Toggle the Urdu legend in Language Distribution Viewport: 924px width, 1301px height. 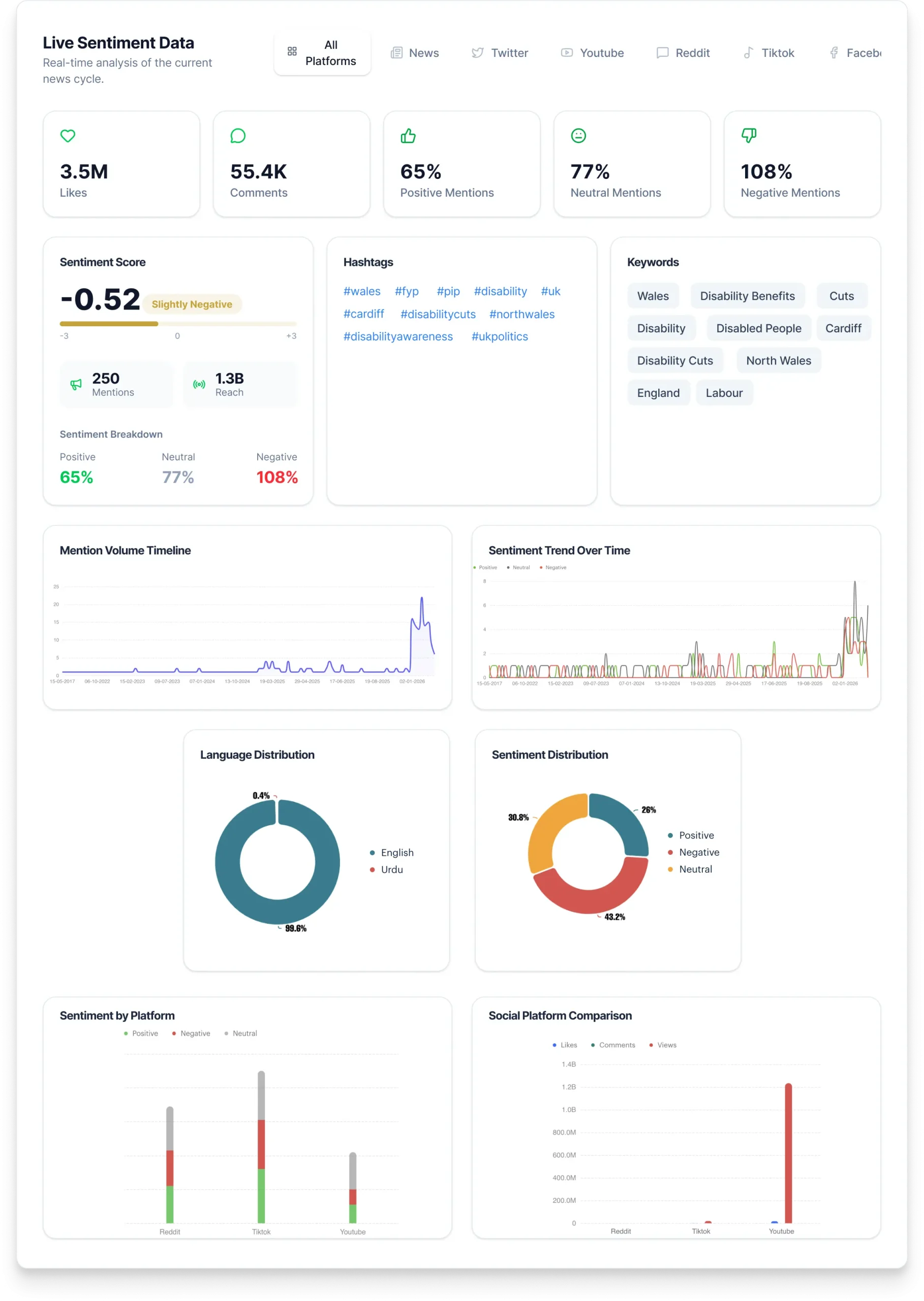(x=391, y=869)
